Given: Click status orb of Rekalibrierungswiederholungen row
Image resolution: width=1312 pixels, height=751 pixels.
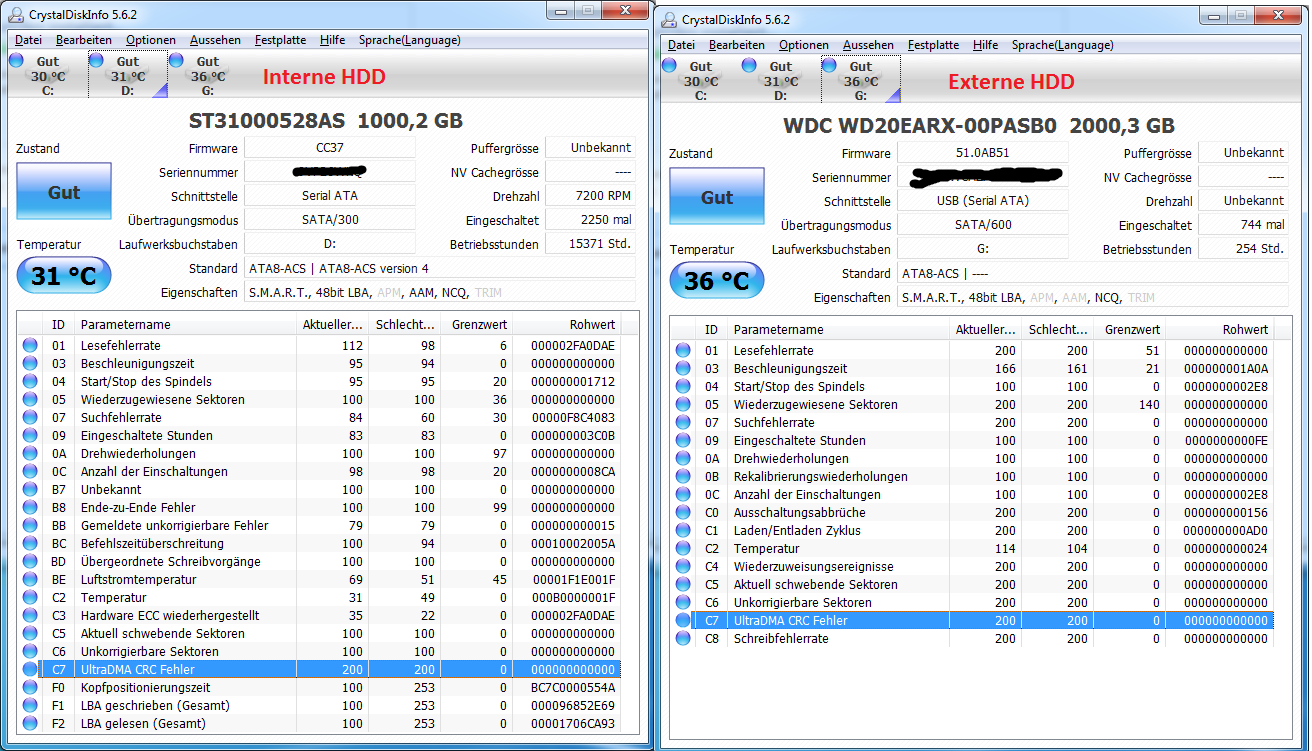Looking at the screenshot, I should click(683, 476).
